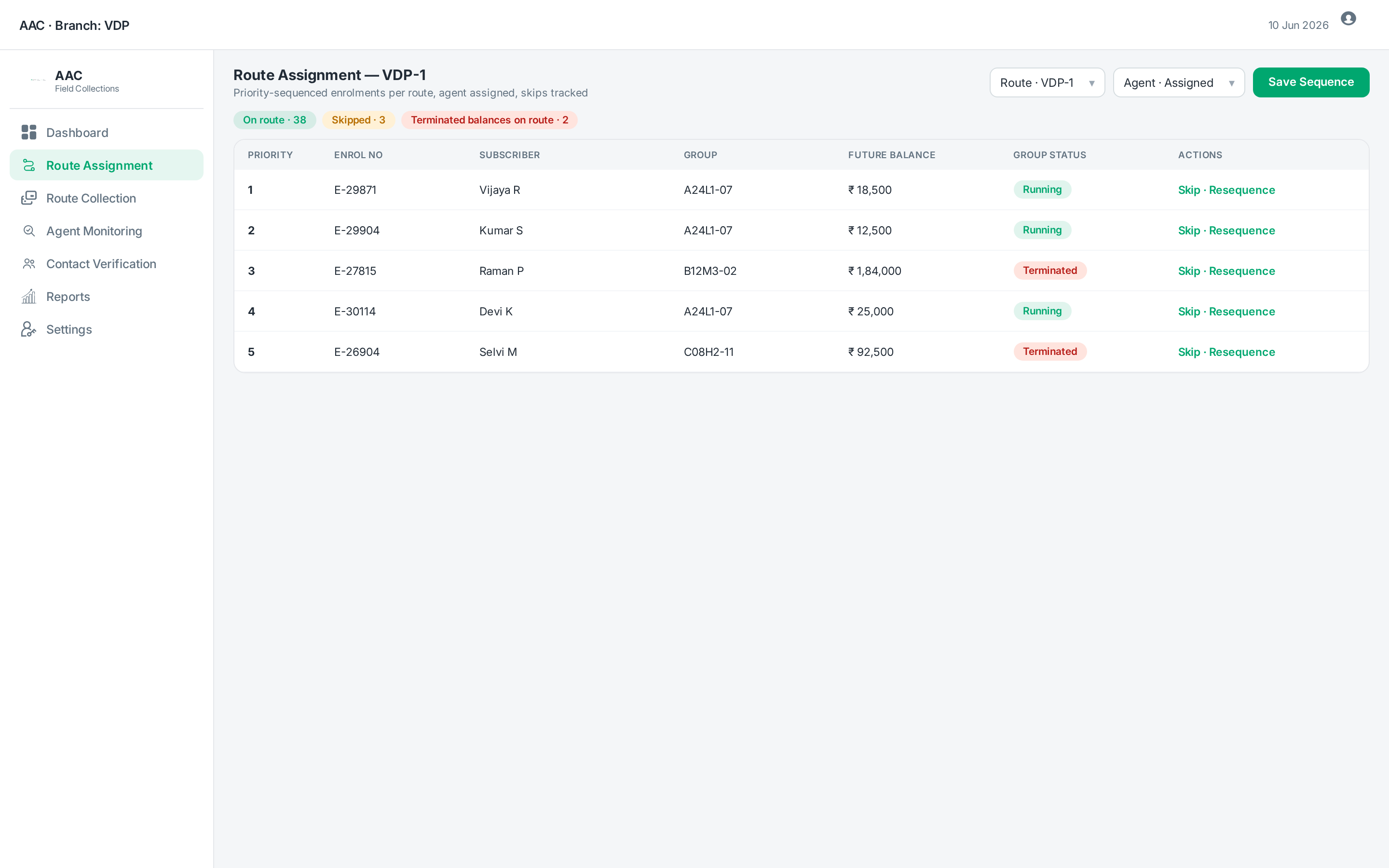Click the PRIORITY column header
The image size is (1389, 868).
click(271, 155)
